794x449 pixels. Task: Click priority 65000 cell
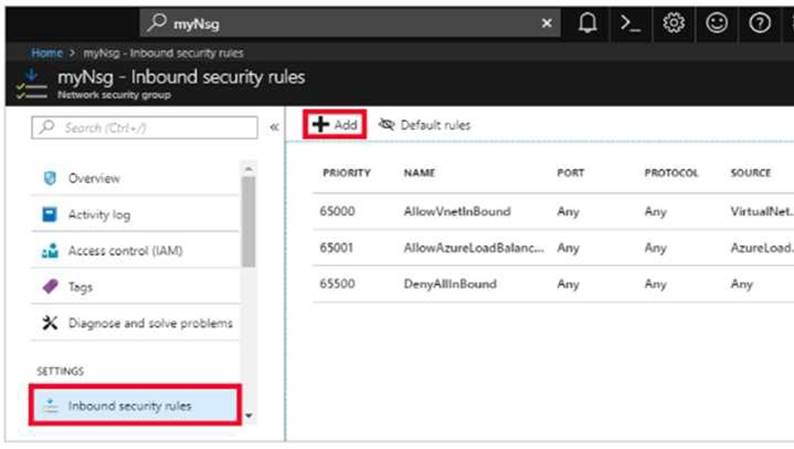pyautogui.click(x=337, y=211)
